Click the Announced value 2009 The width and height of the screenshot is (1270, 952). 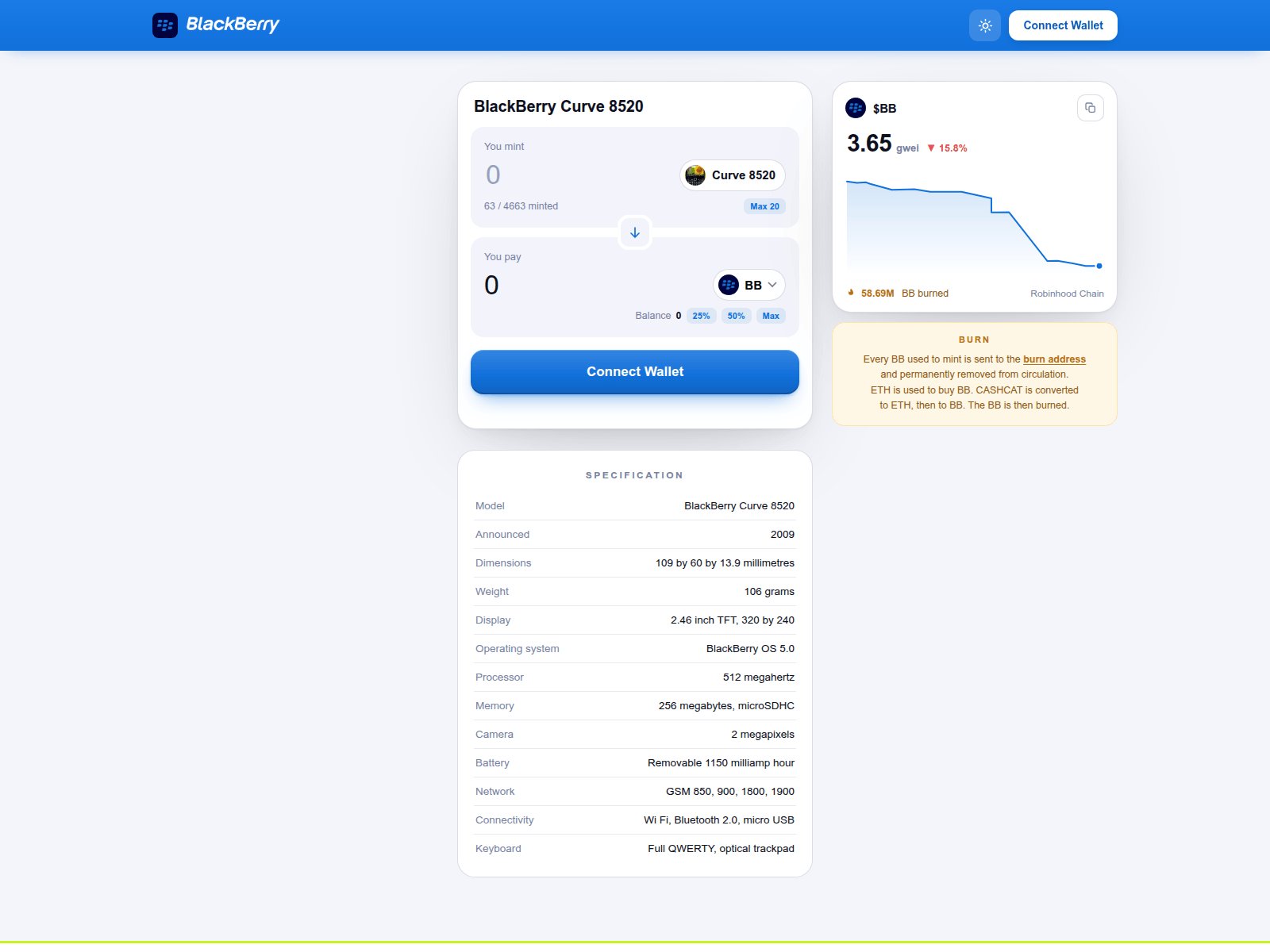coord(783,535)
